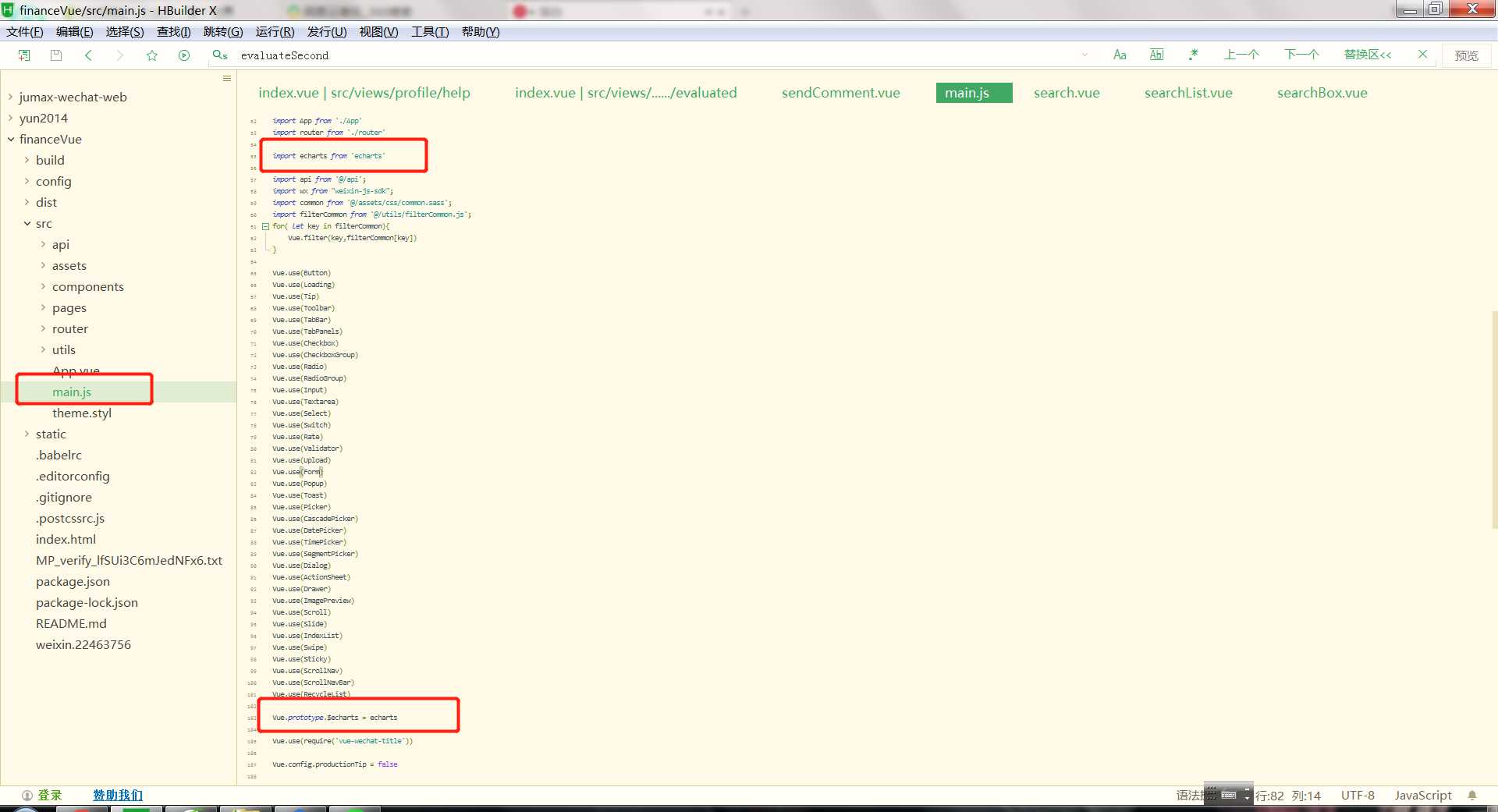This screenshot has width=1498, height=812.
Task: Expand dist folder chevron
Action: [27, 202]
